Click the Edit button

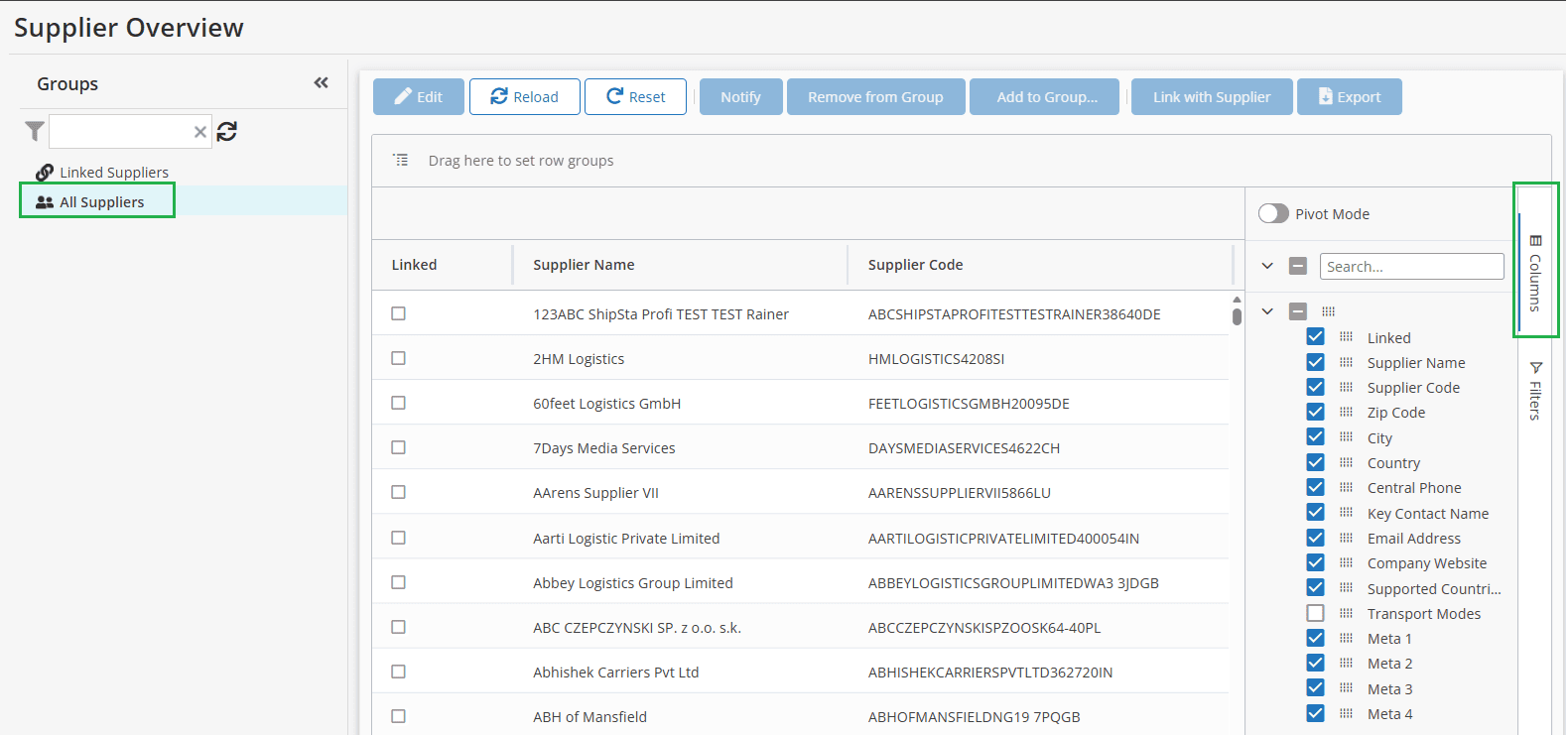(419, 97)
